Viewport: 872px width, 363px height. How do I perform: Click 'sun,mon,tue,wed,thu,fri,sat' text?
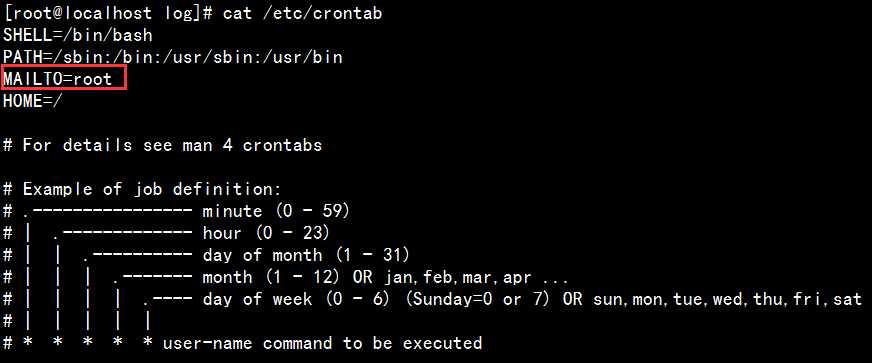coord(727,299)
